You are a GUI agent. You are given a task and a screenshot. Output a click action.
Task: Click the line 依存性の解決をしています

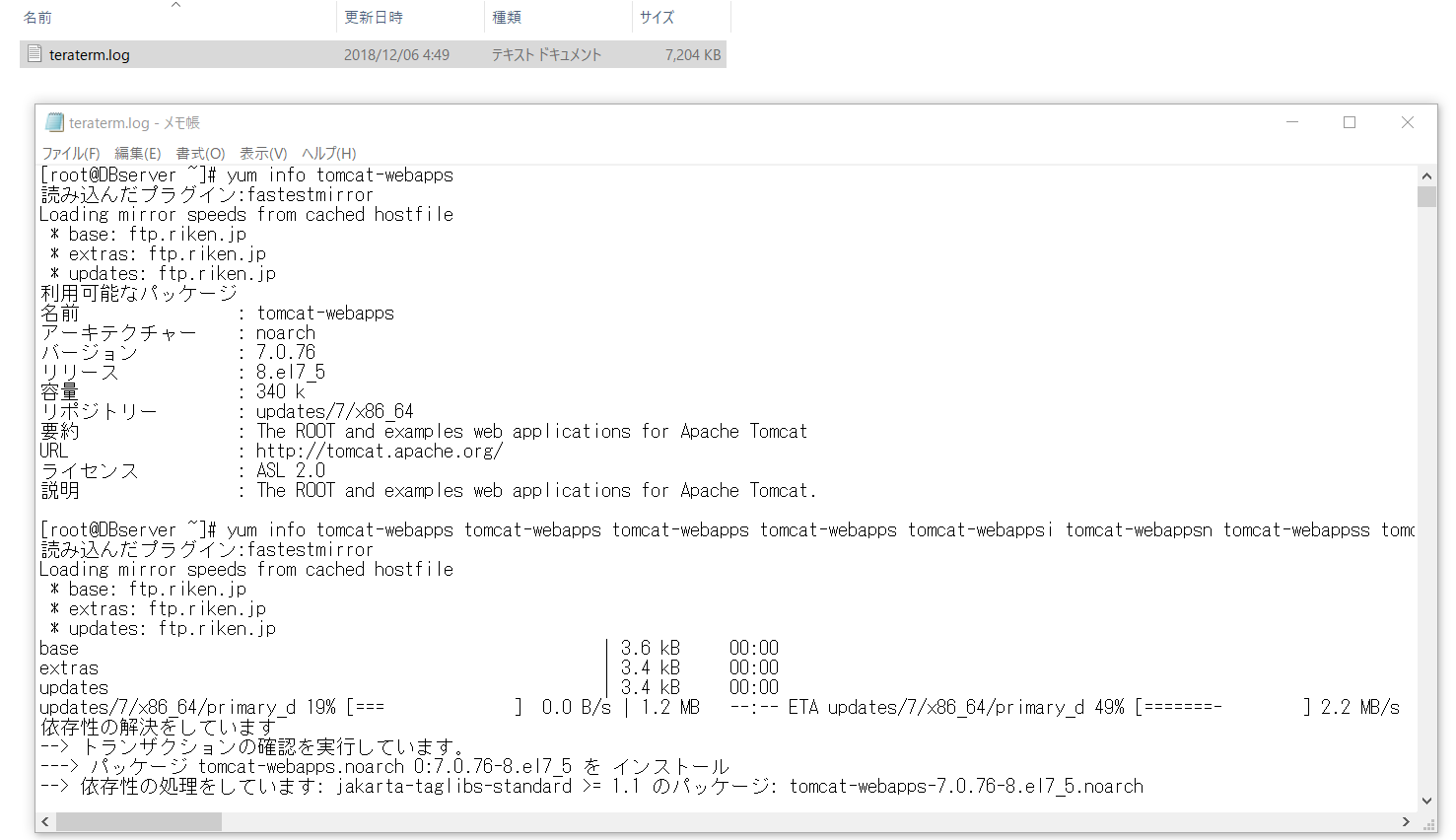159,727
